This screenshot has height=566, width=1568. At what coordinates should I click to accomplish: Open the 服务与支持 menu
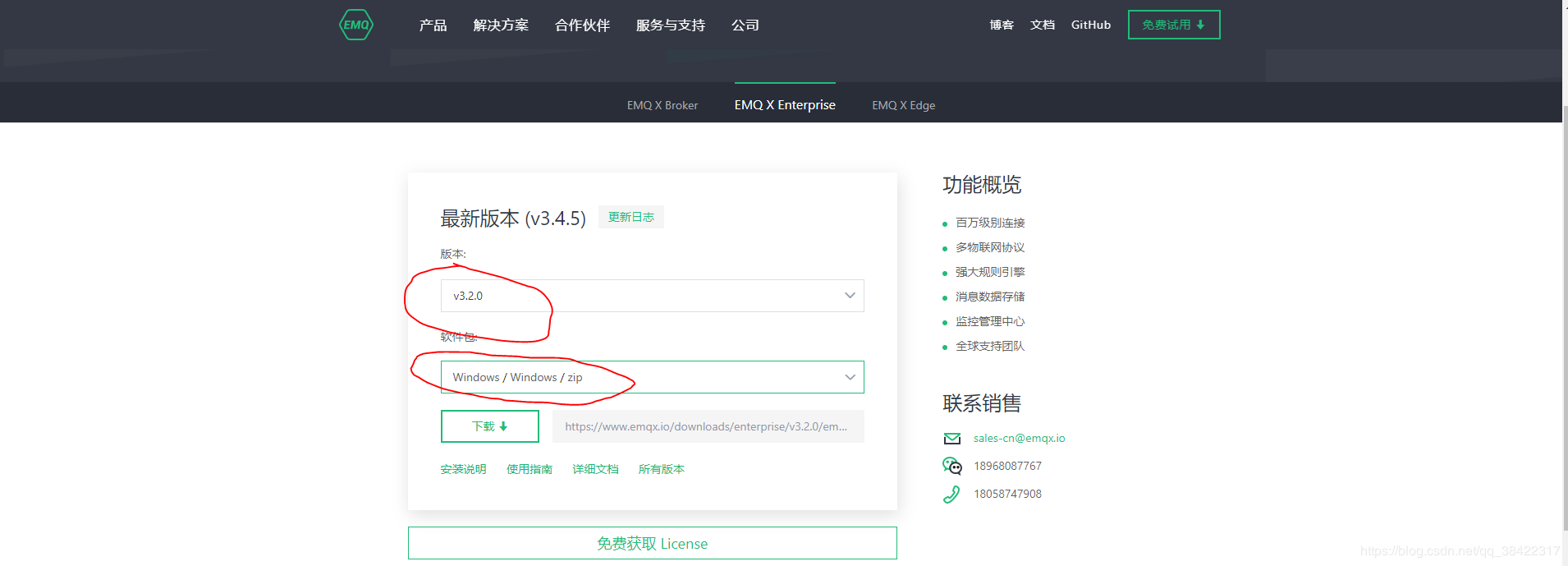coord(670,25)
